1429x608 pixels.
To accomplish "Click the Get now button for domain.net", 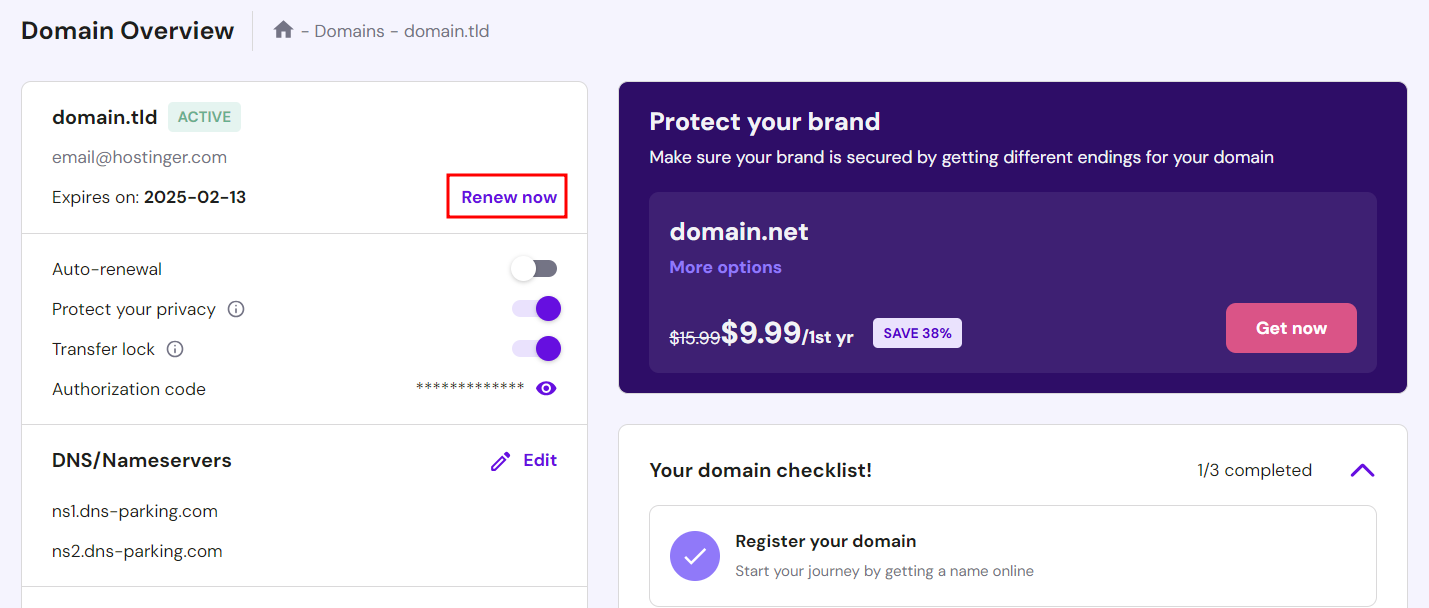I will (x=1290, y=327).
